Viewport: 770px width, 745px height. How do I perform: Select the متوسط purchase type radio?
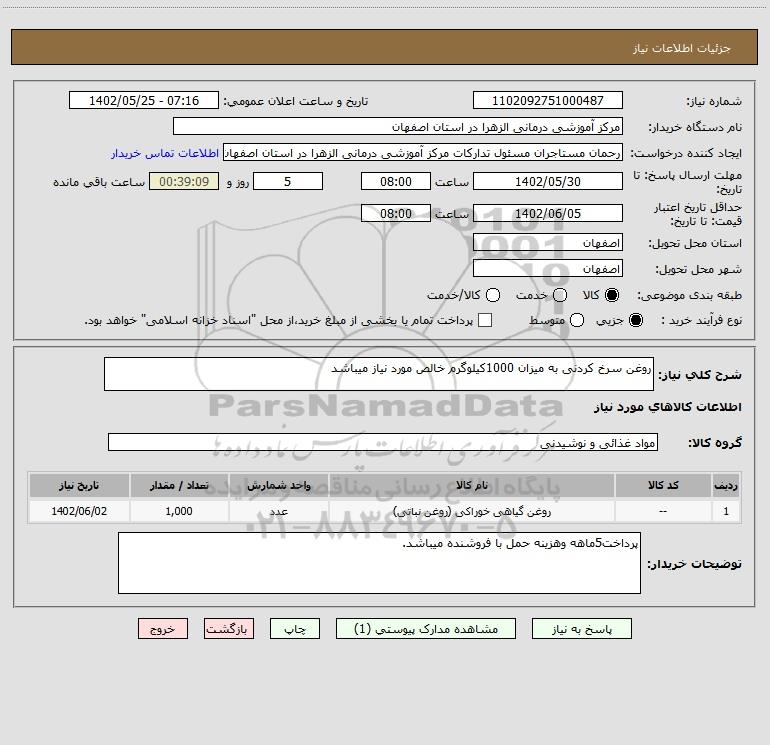tap(577, 320)
